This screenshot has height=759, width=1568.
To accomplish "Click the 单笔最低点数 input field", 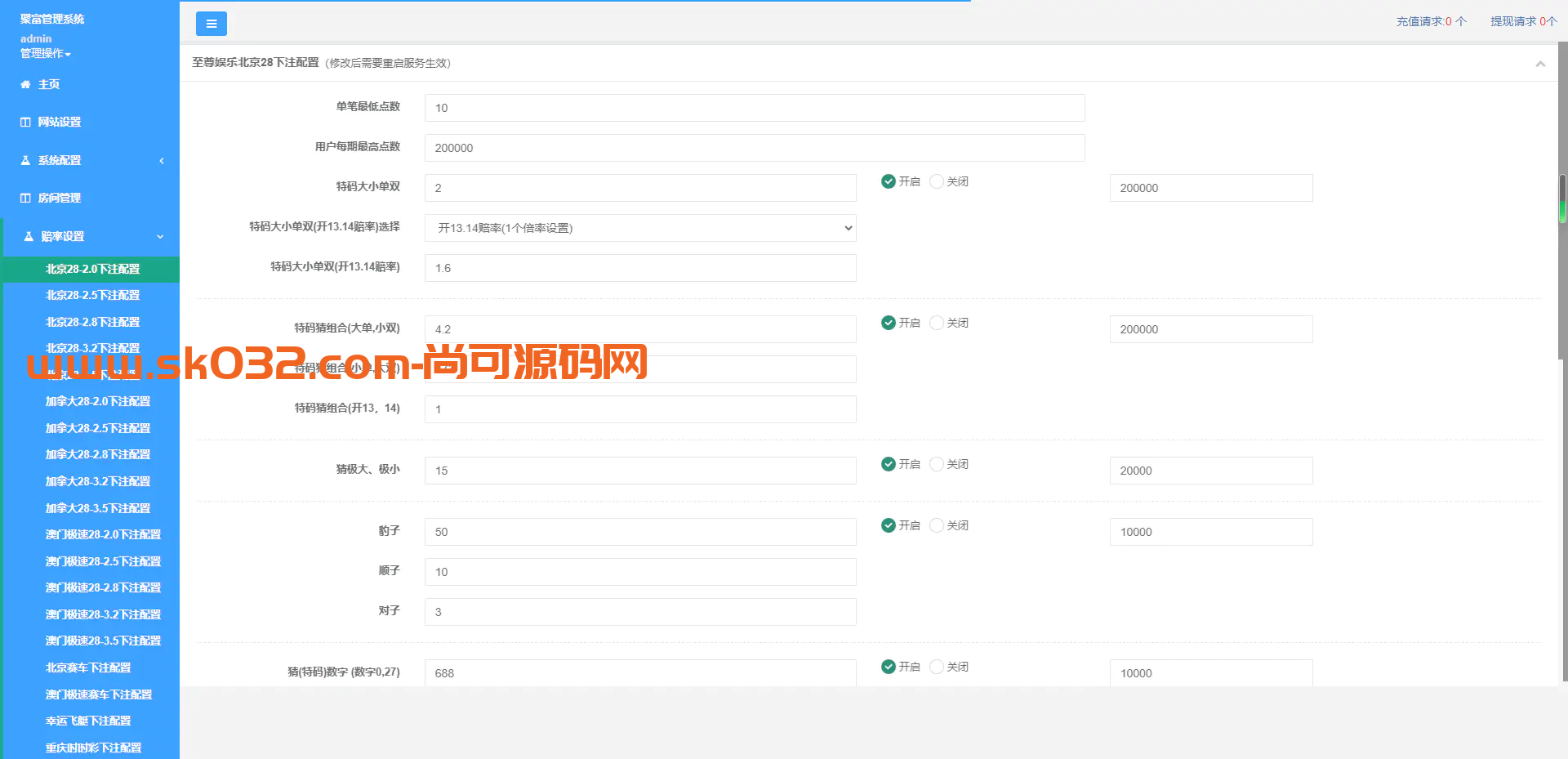I will coord(755,108).
